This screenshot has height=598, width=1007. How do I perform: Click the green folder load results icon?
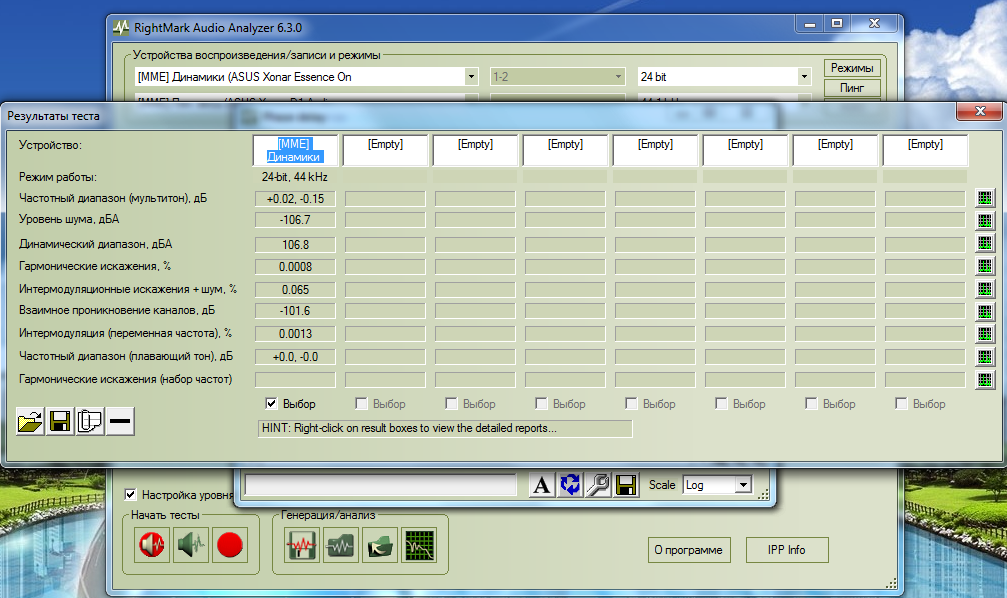pyautogui.click(x=380, y=546)
